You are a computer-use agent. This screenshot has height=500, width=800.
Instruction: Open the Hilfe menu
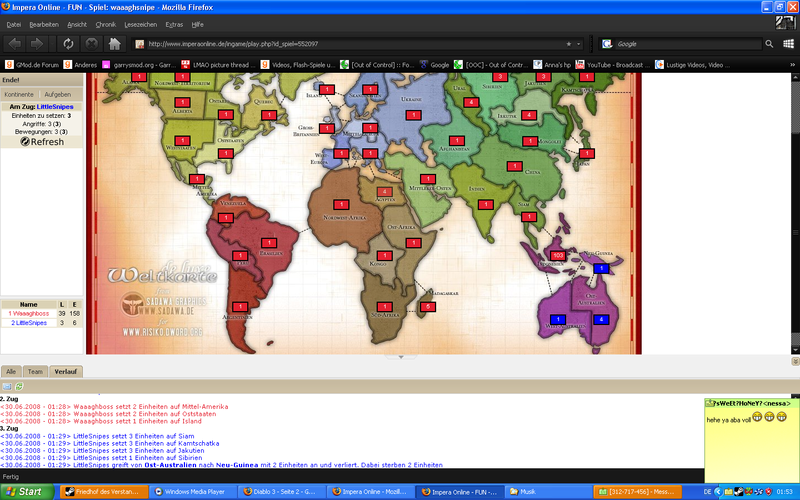[197, 24]
